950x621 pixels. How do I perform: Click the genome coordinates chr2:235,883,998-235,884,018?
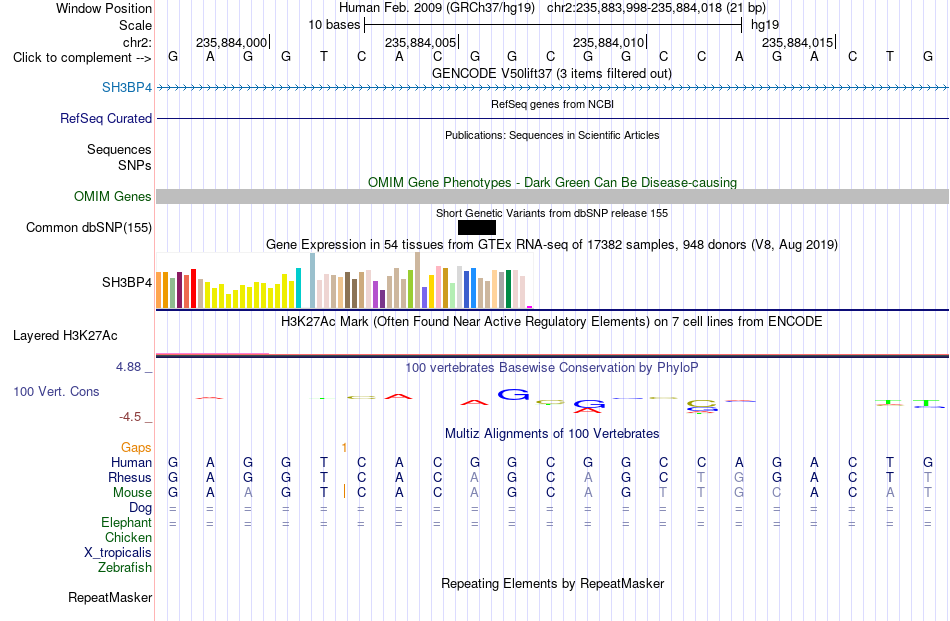[x=634, y=8]
